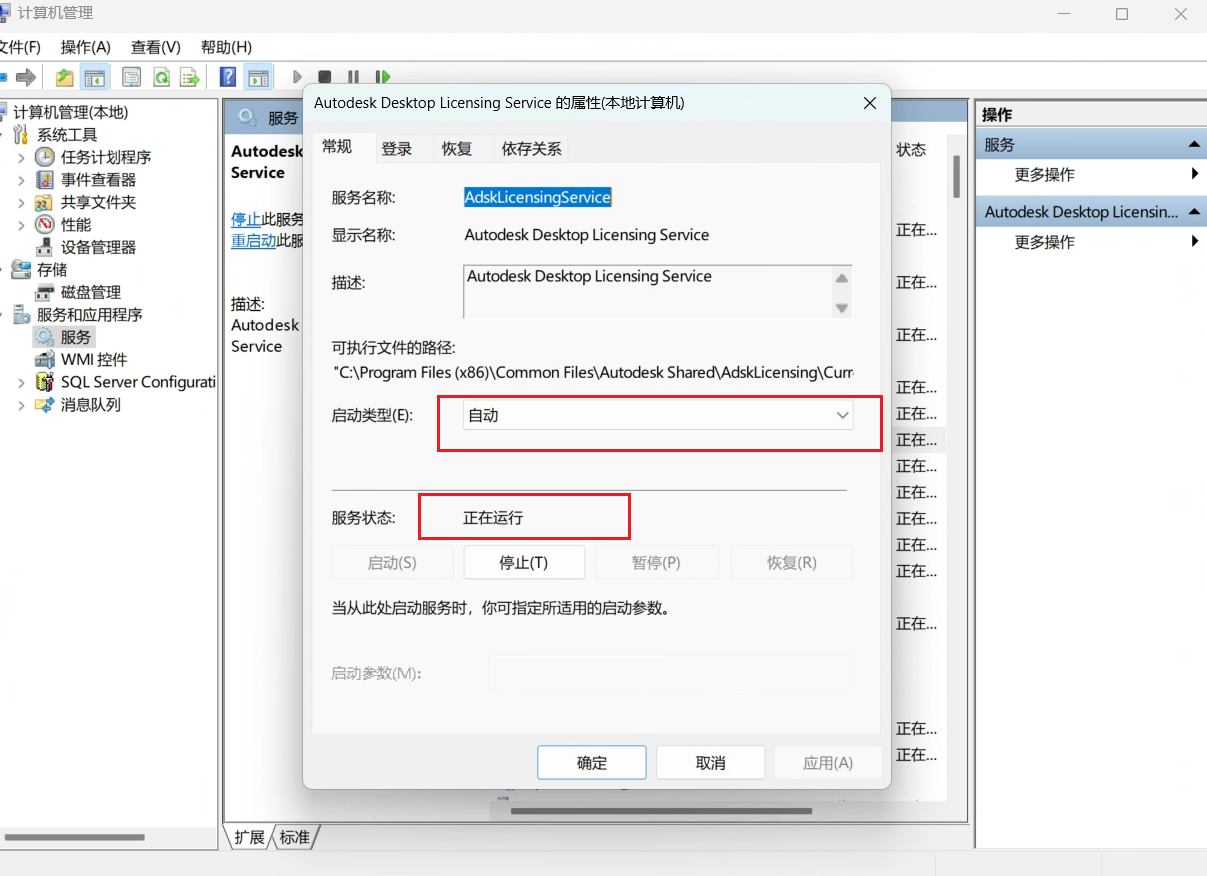1207x876 pixels.
Task: Open 更多操作 under the 服务 actions section
Action: 1045,175
